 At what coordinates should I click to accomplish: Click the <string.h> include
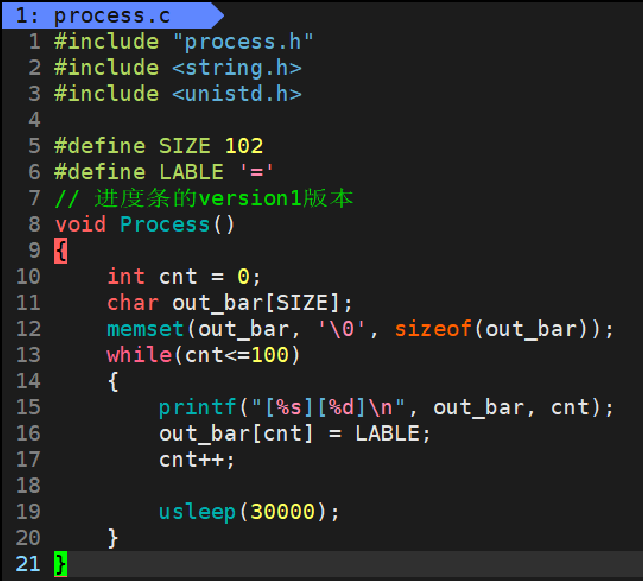point(237,68)
